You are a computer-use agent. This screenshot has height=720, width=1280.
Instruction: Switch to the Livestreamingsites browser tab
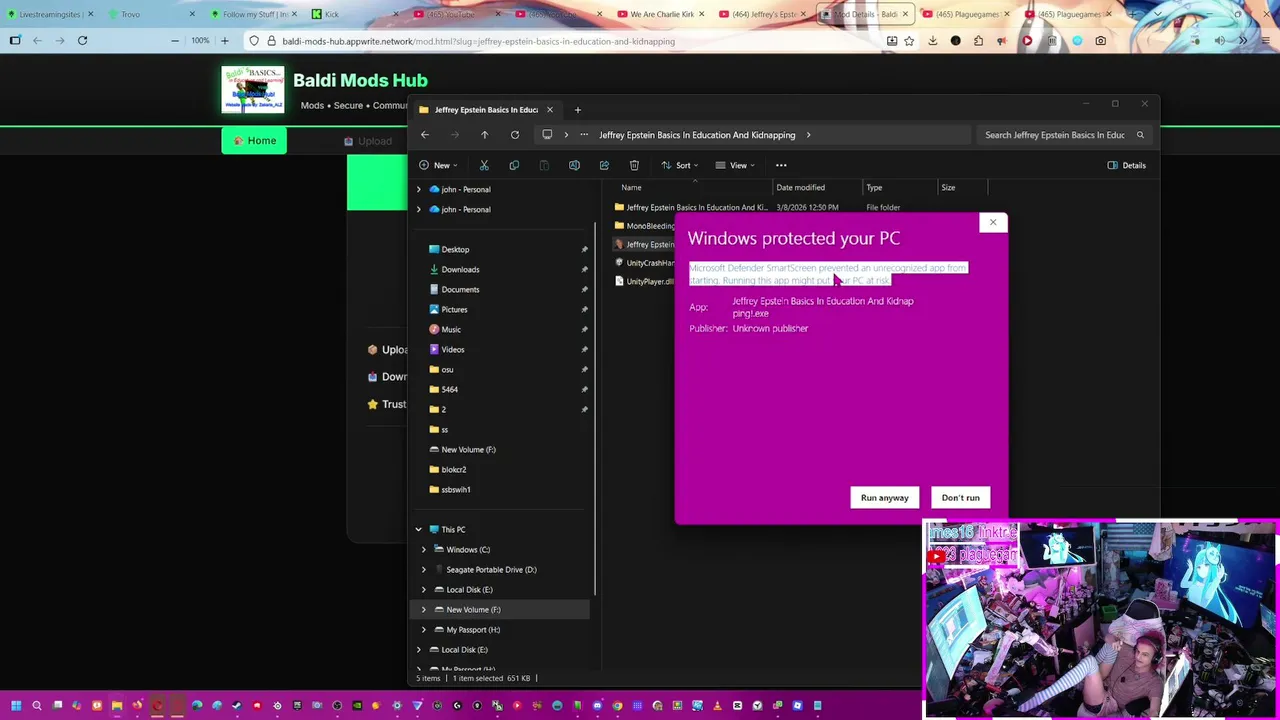pos(49,14)
